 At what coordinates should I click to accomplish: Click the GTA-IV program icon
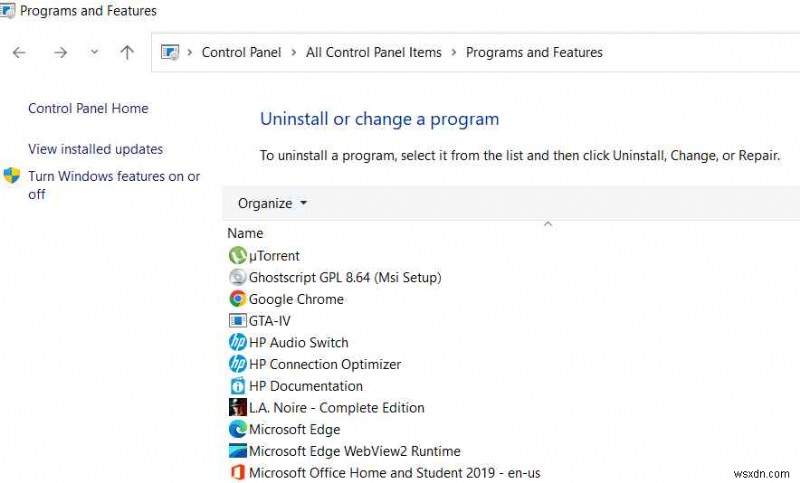pos(238,320)
